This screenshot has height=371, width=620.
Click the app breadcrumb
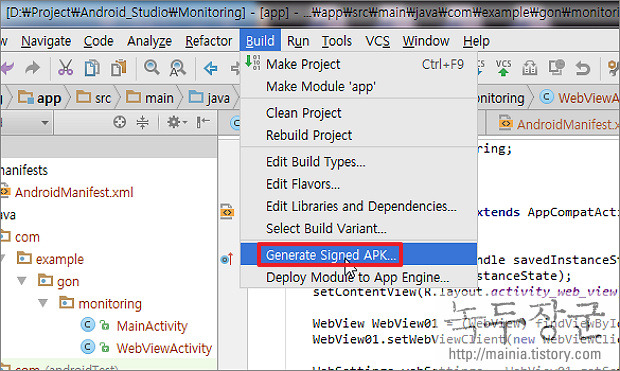point(40,98)
